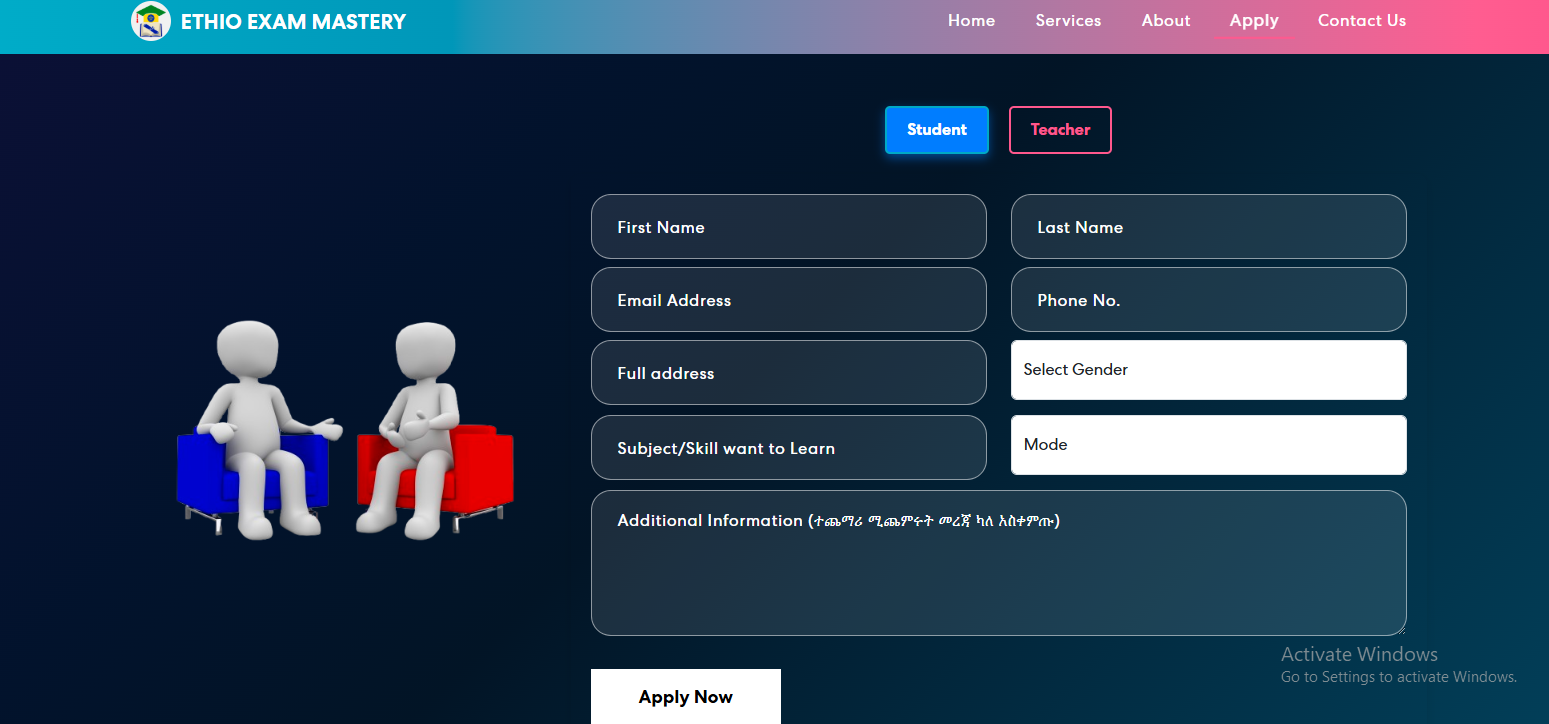Viewport: 1549px width, 724px height.
Task: Visit the Contact Us link
Action: tap(1362, 21)
